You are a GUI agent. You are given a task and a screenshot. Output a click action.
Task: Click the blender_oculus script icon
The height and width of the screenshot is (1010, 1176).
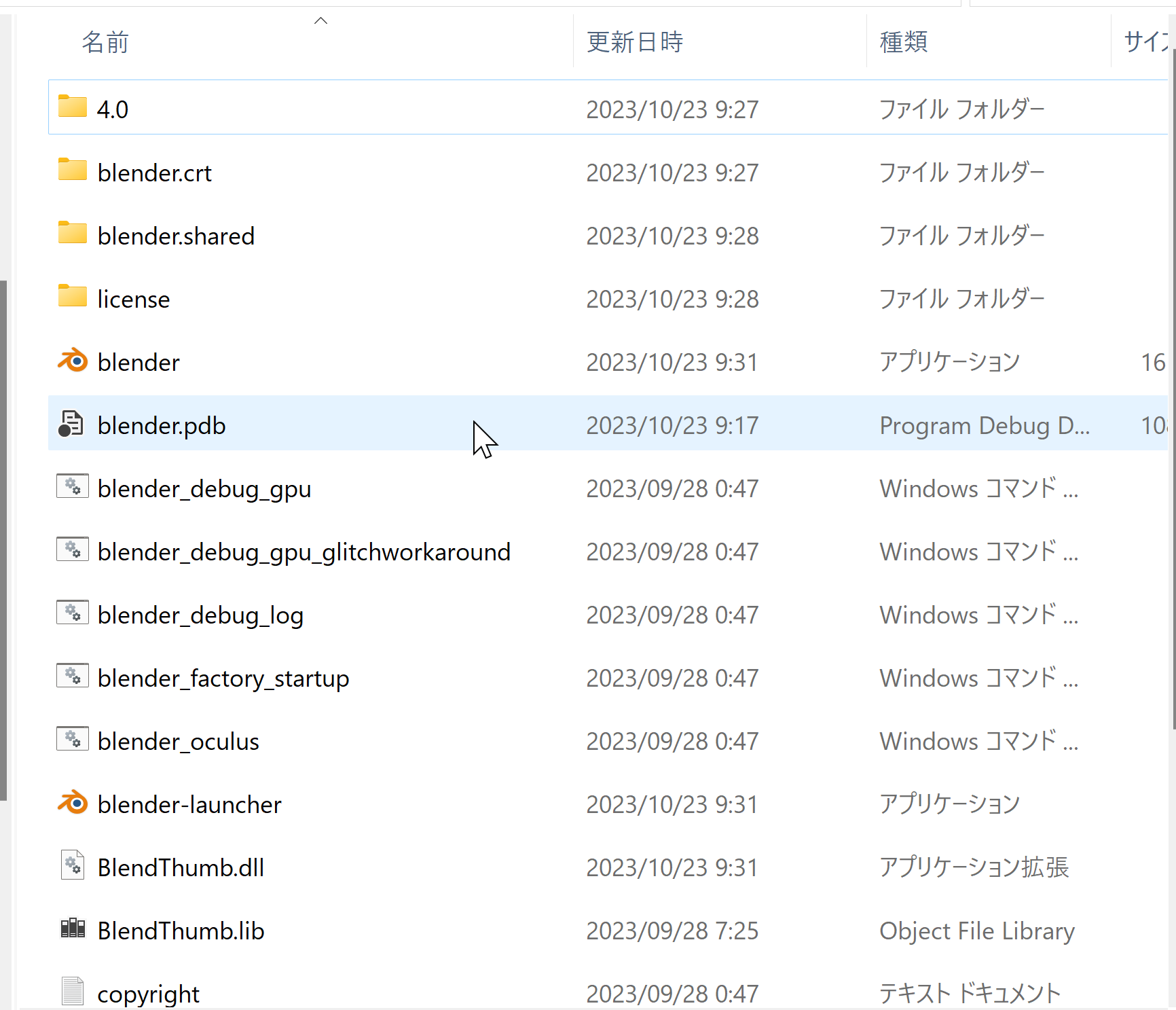pyautogui.click(x=72, y=739)
